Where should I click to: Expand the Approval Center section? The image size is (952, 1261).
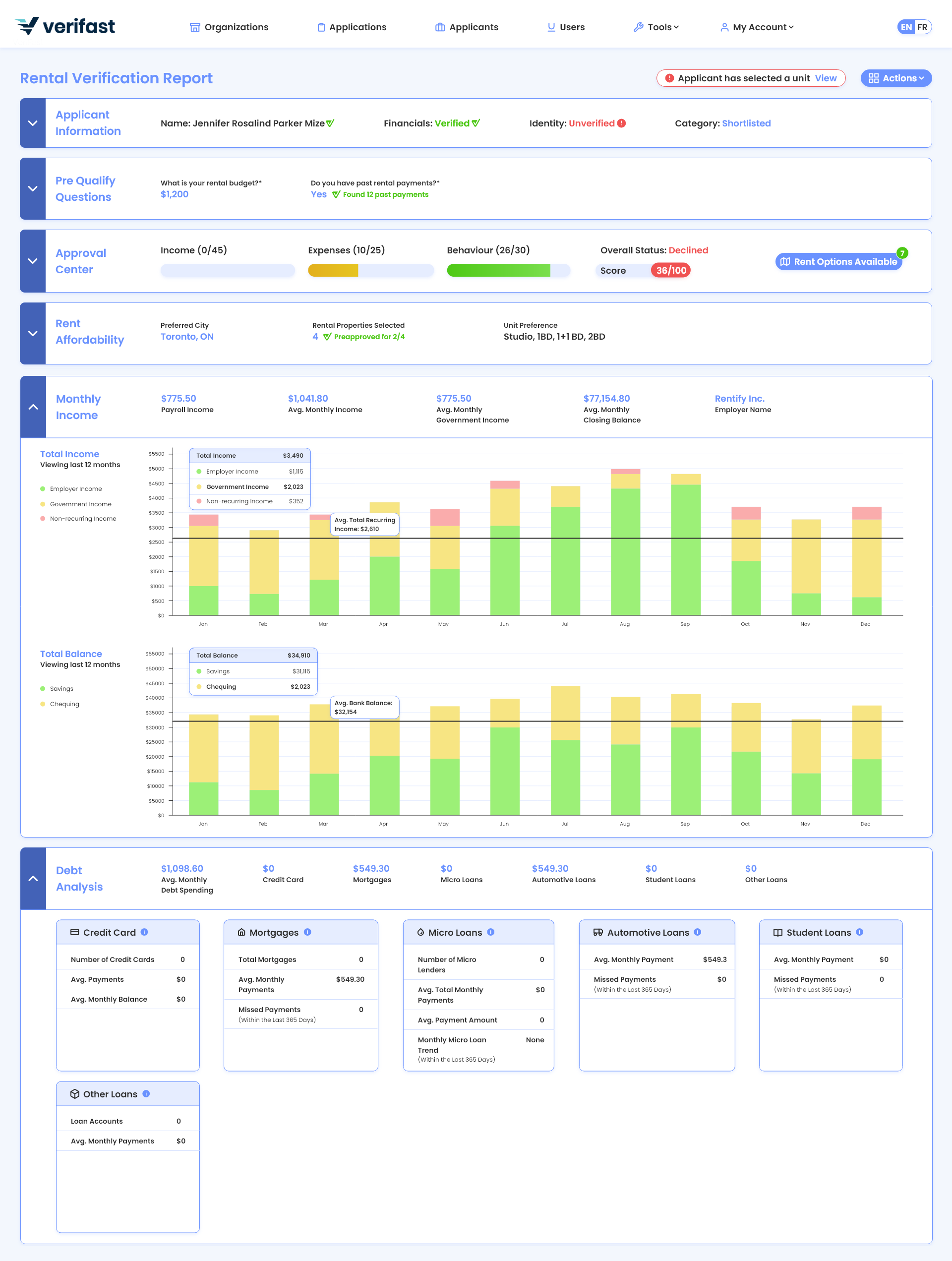33,260
